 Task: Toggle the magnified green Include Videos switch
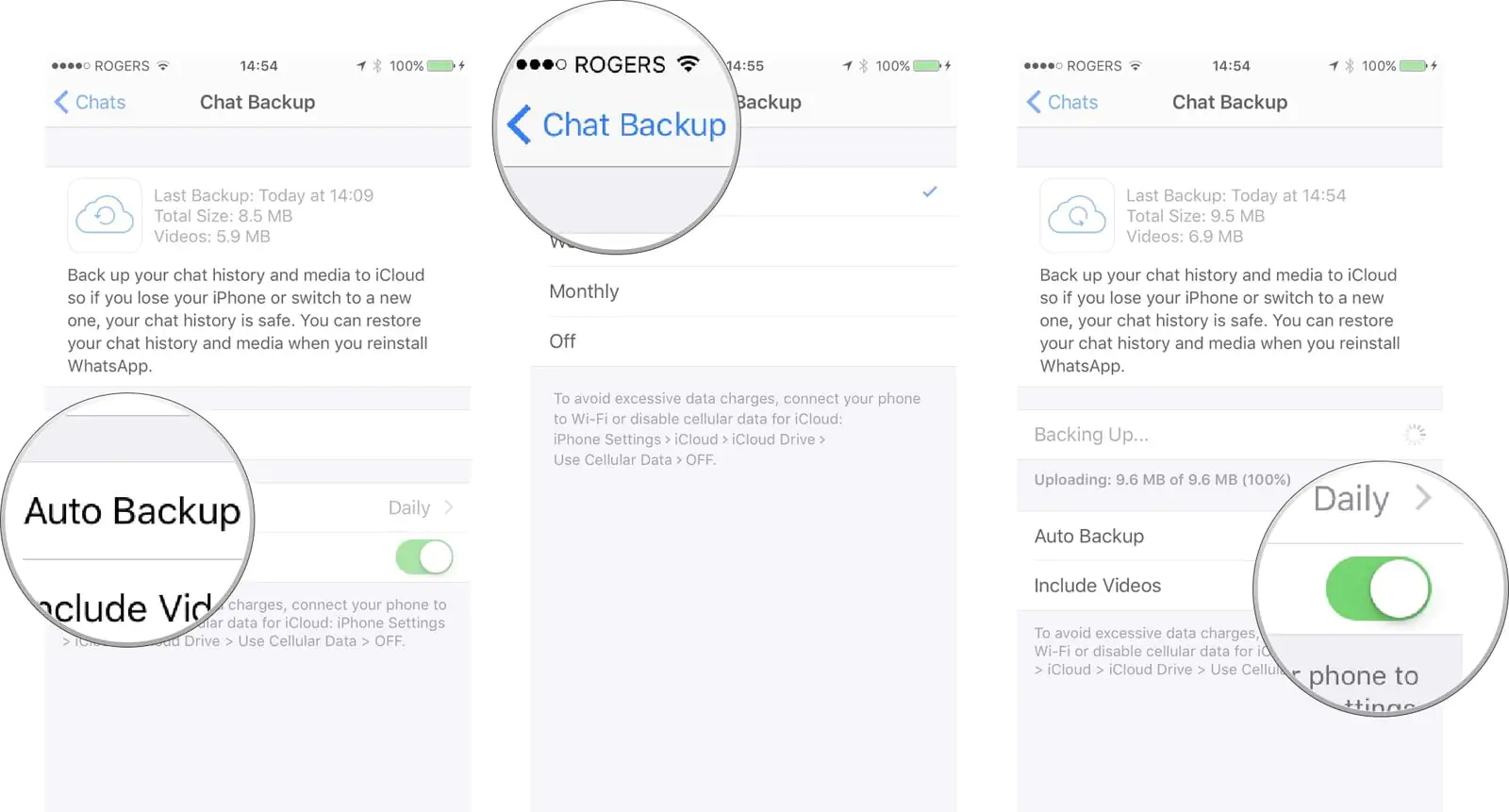point(1378,588)
